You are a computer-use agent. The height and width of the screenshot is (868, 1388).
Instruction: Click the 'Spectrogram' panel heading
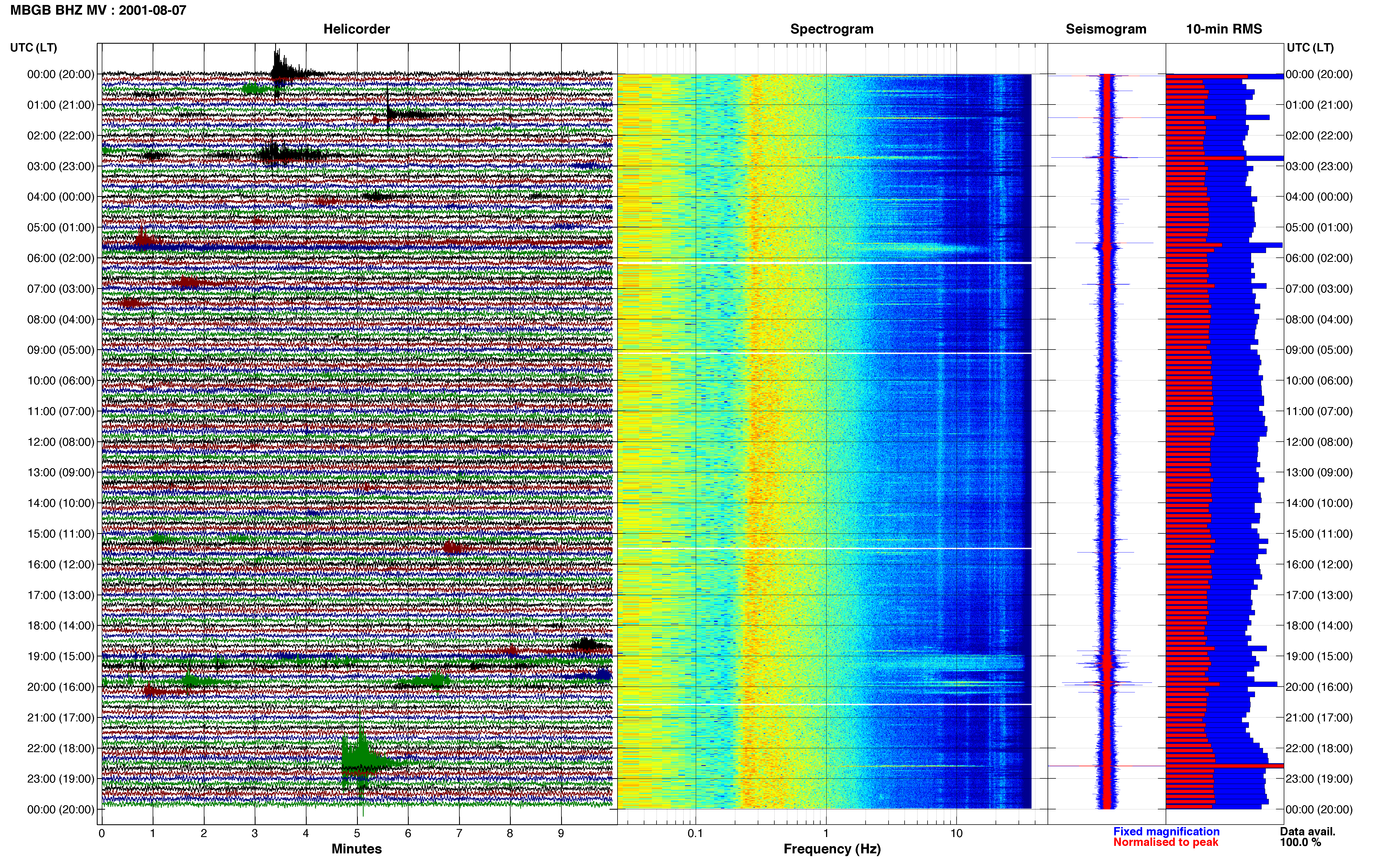[x=832, y=29]
